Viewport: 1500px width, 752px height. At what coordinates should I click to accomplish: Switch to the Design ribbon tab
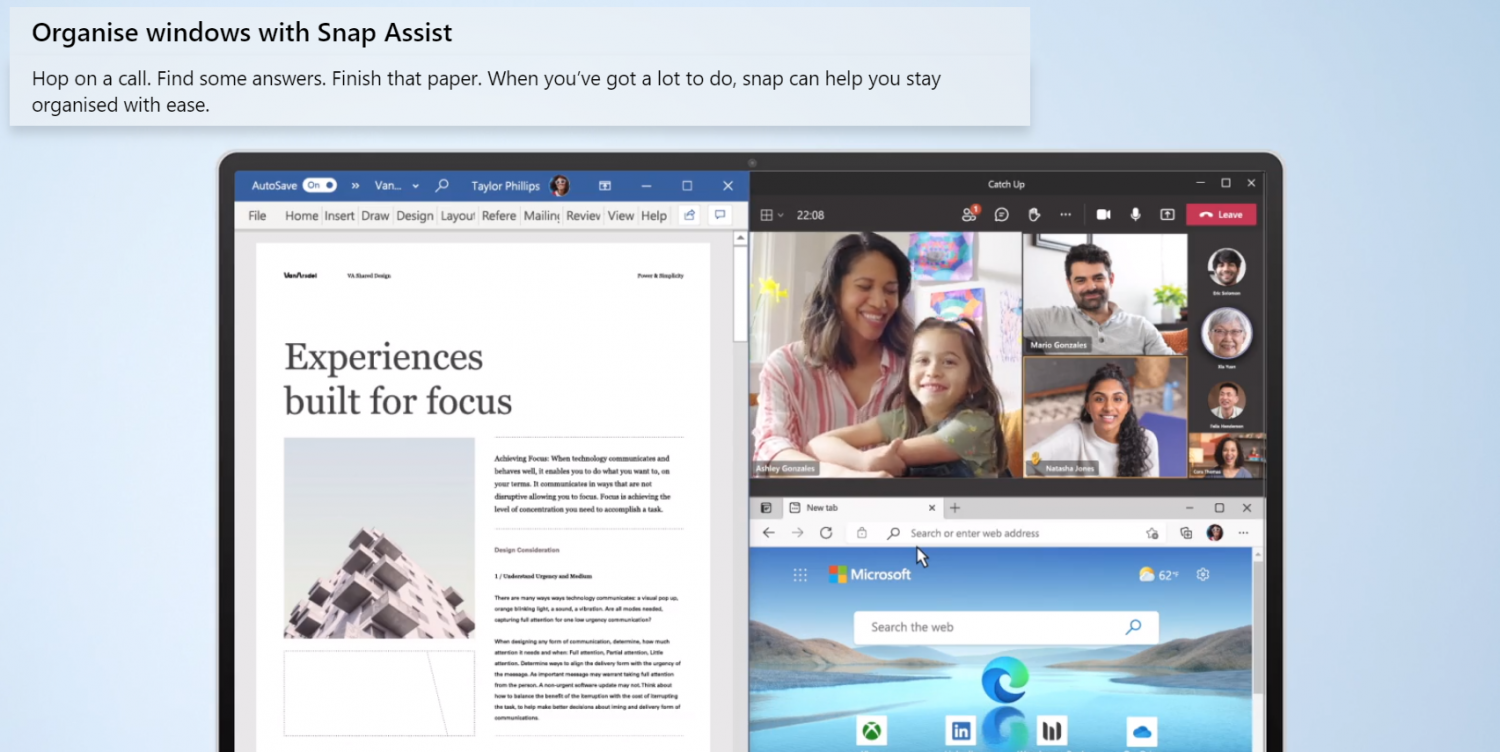pyautogui.click(x=414, y=215)
